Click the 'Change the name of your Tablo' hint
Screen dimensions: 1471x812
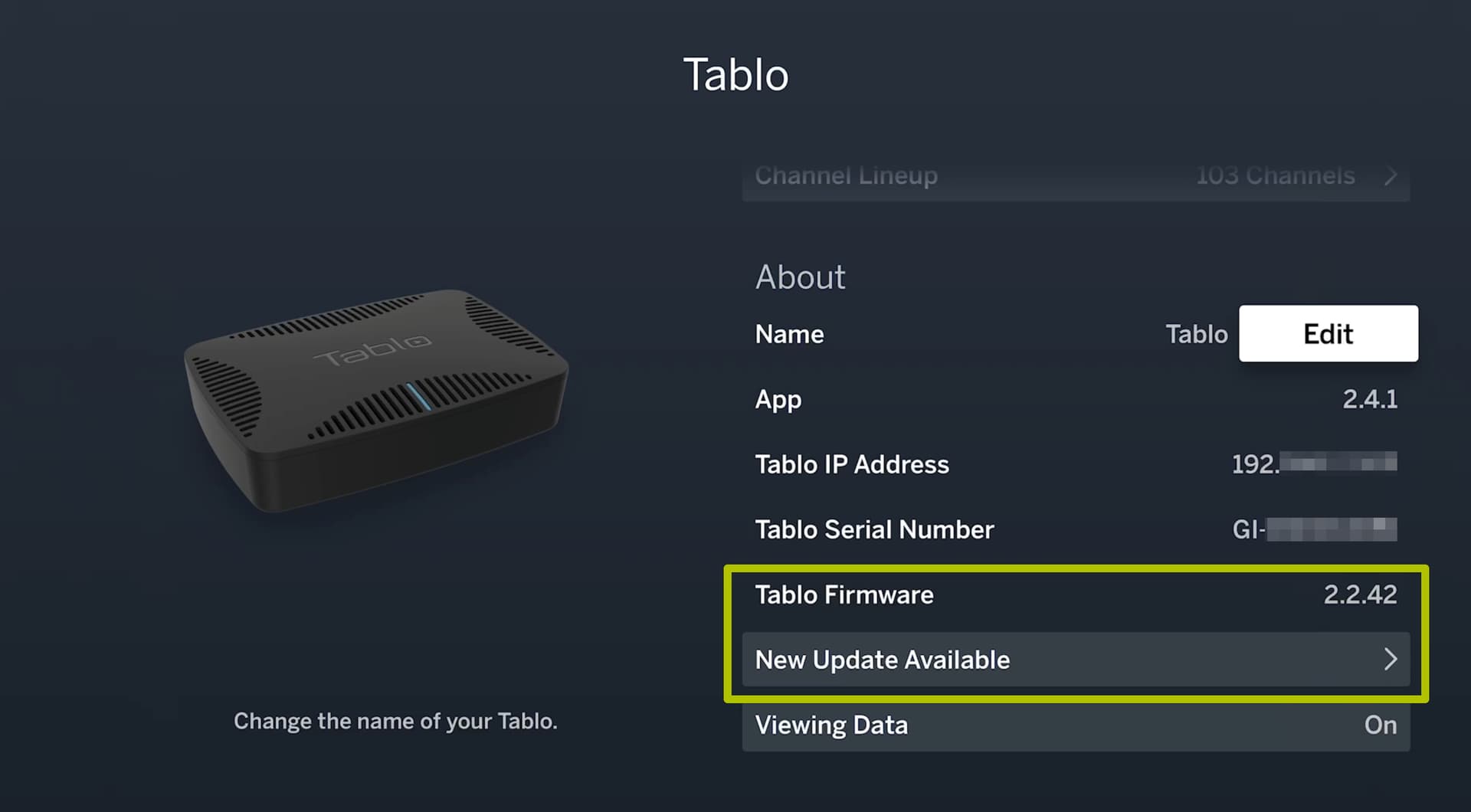(x=395, y=721)
